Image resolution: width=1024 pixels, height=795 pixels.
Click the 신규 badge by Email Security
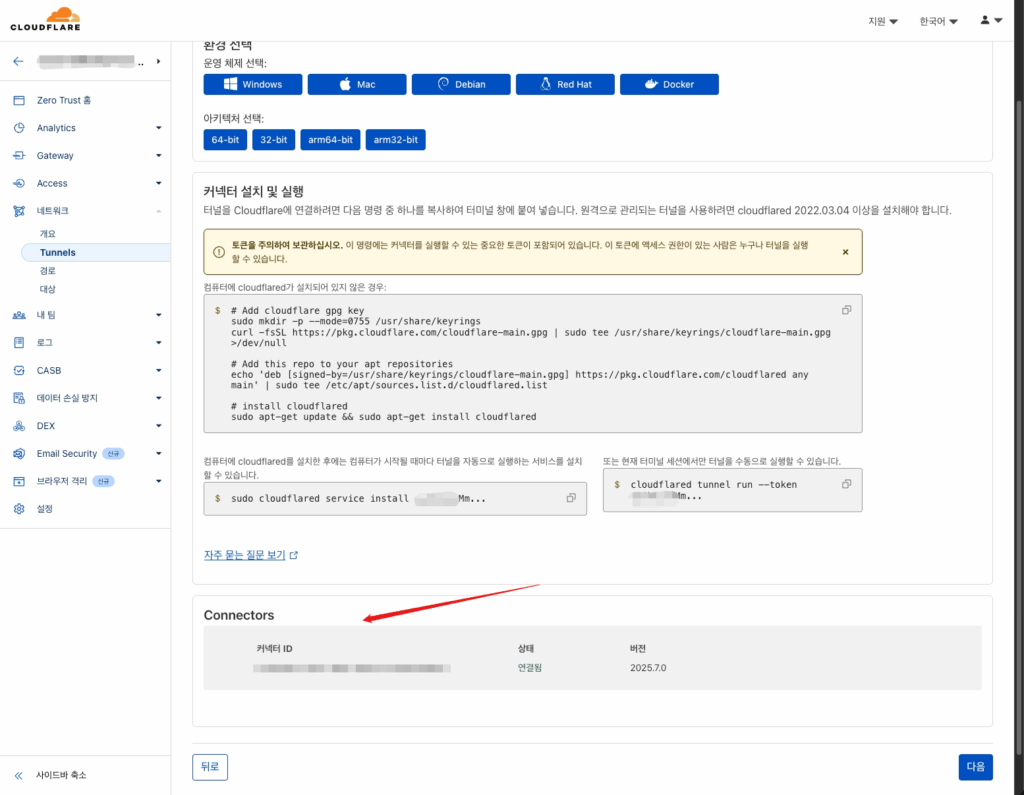pos(114,453)
